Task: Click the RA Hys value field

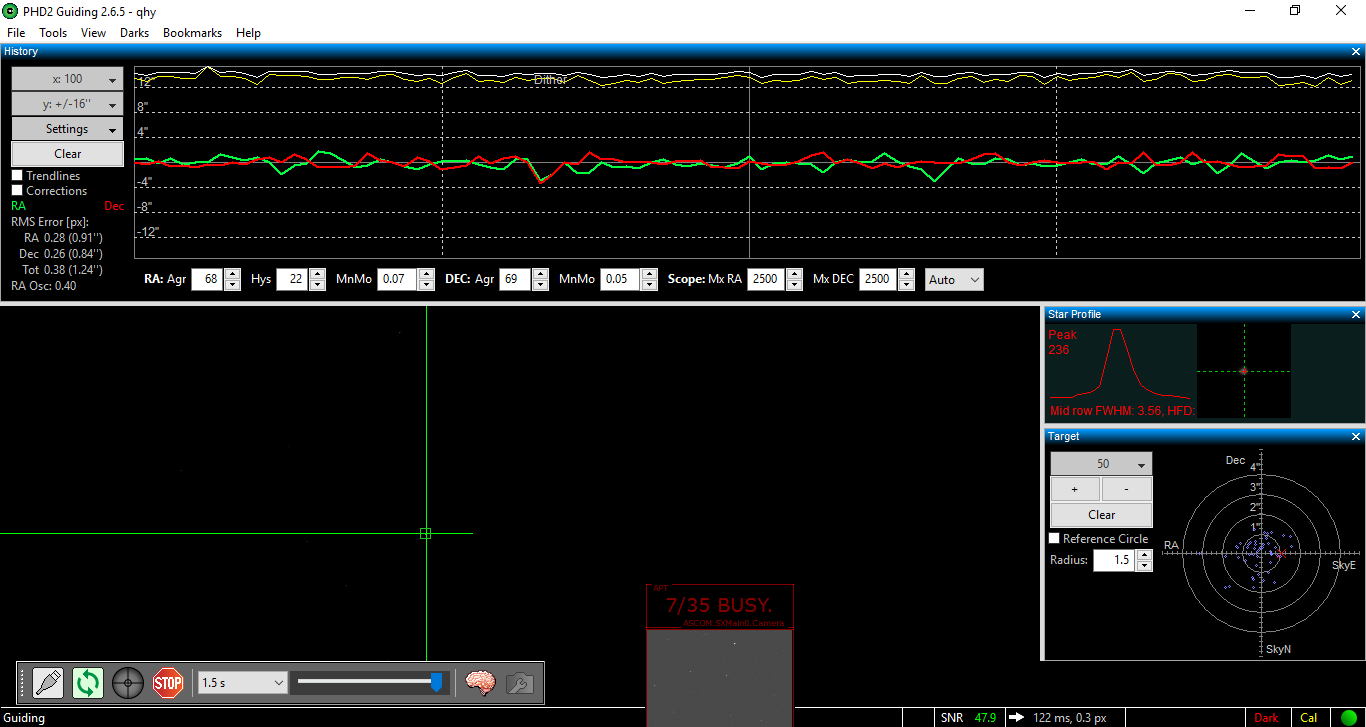Action: tap(291, 280)
